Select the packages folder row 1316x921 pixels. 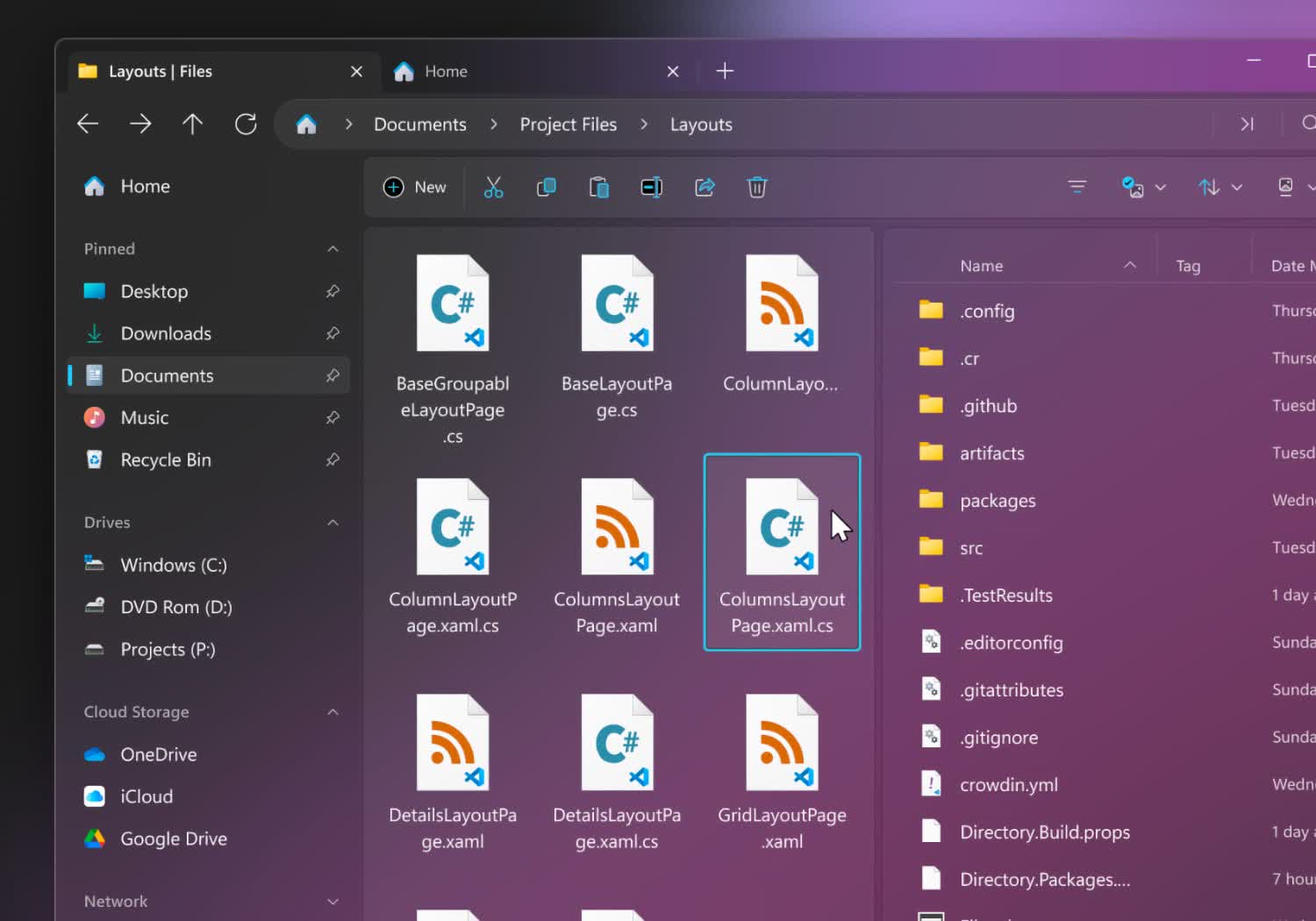click(x=1105, y=500)
